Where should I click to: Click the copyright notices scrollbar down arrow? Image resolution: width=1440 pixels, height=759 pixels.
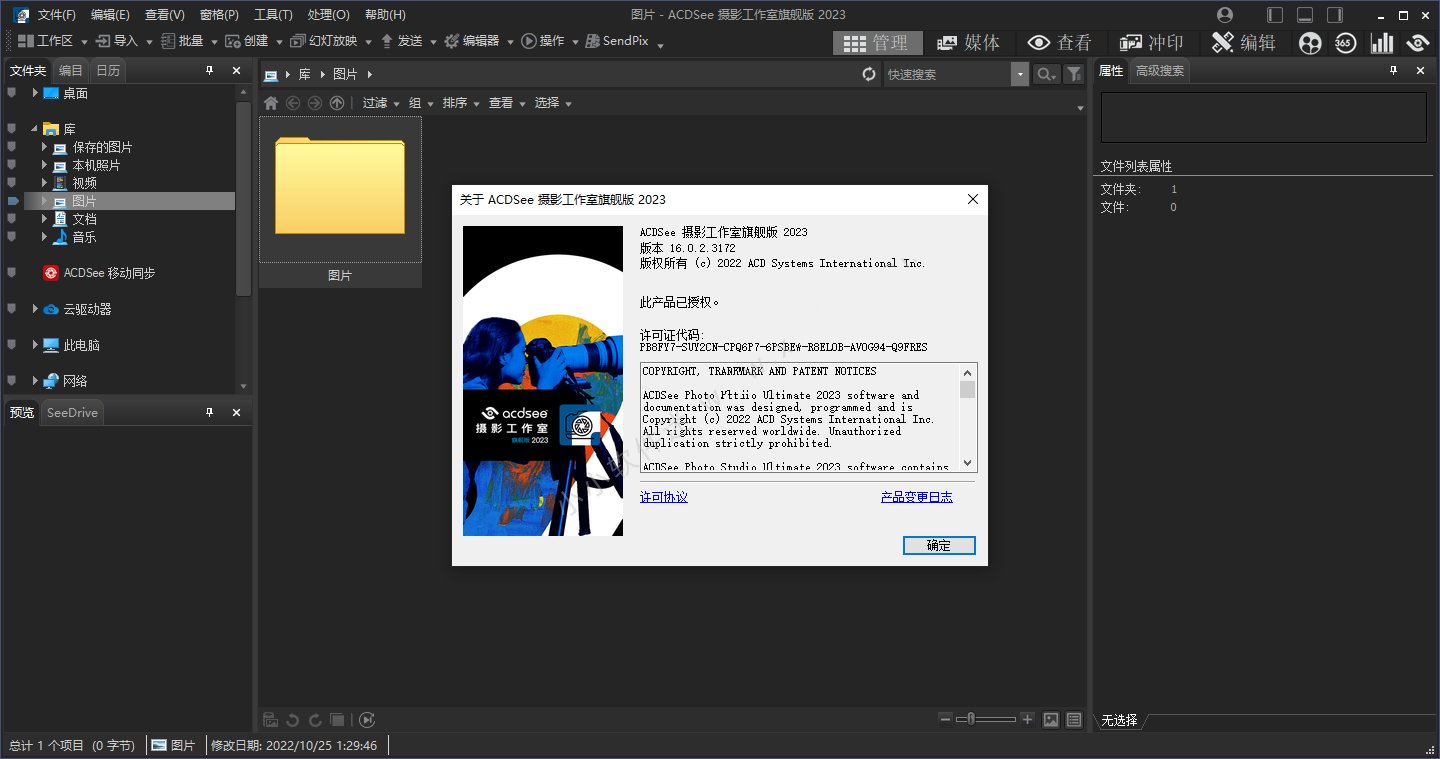pos(967,463)
